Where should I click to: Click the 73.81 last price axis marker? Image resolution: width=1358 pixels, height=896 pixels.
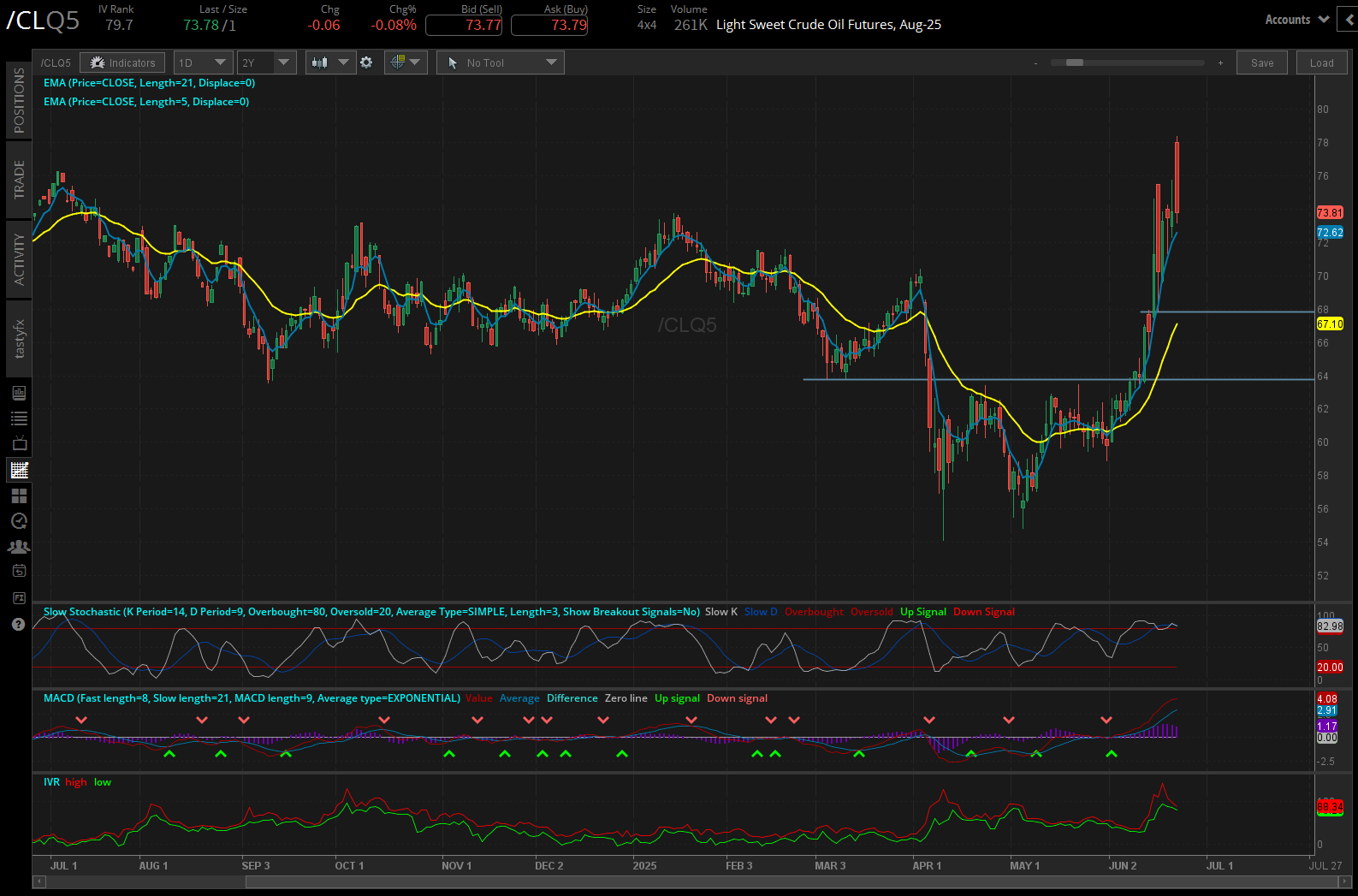click(1330, 212)
